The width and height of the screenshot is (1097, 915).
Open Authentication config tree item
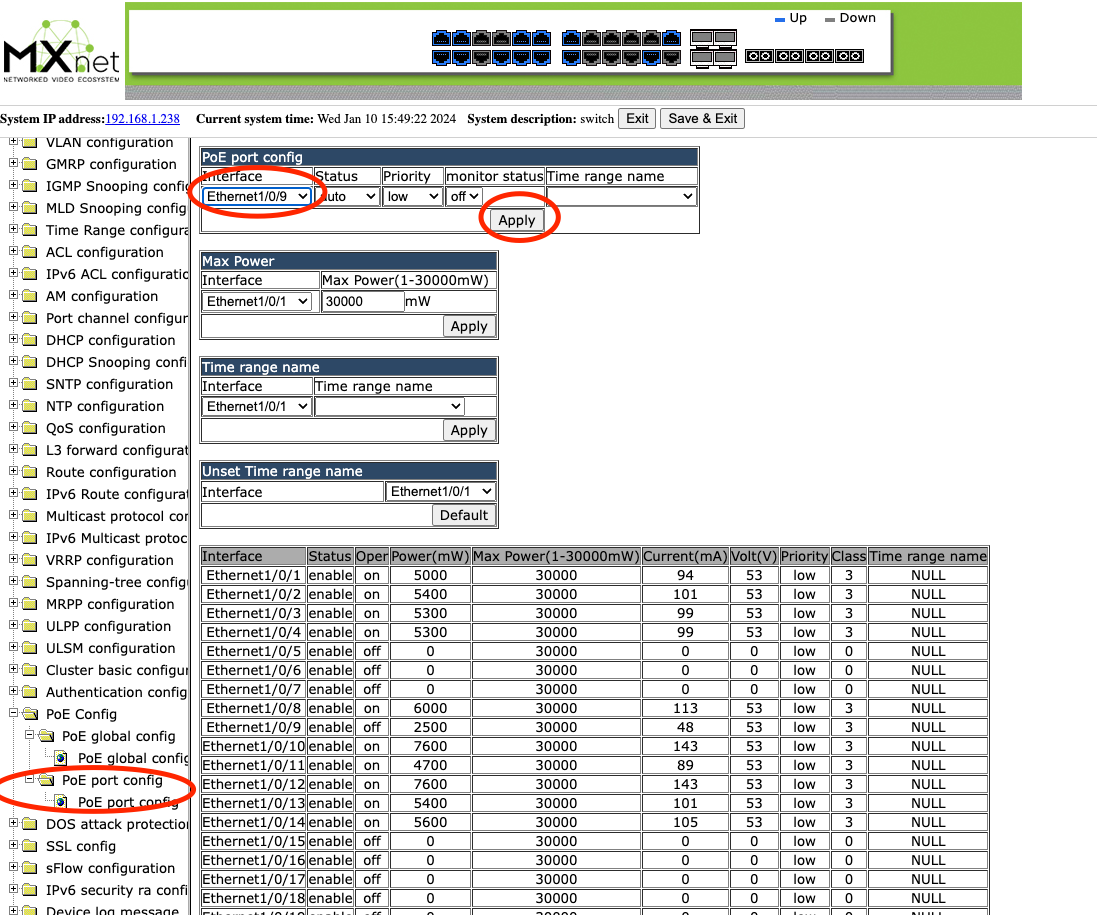click(x=118, y=692)
